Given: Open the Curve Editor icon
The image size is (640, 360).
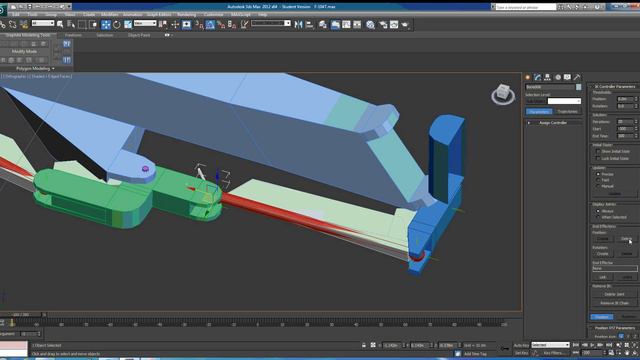Looking at the screenshot, I should point(346,24).
